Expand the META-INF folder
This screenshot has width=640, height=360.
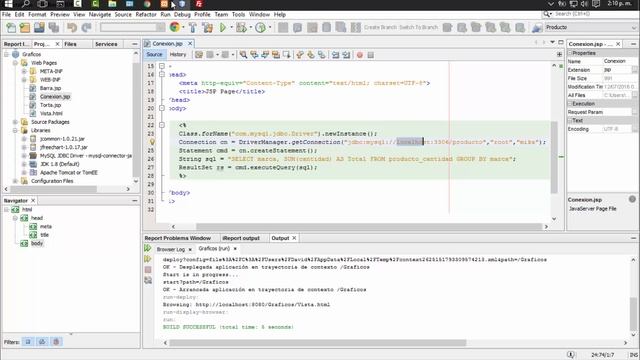(x=24, y=71)
